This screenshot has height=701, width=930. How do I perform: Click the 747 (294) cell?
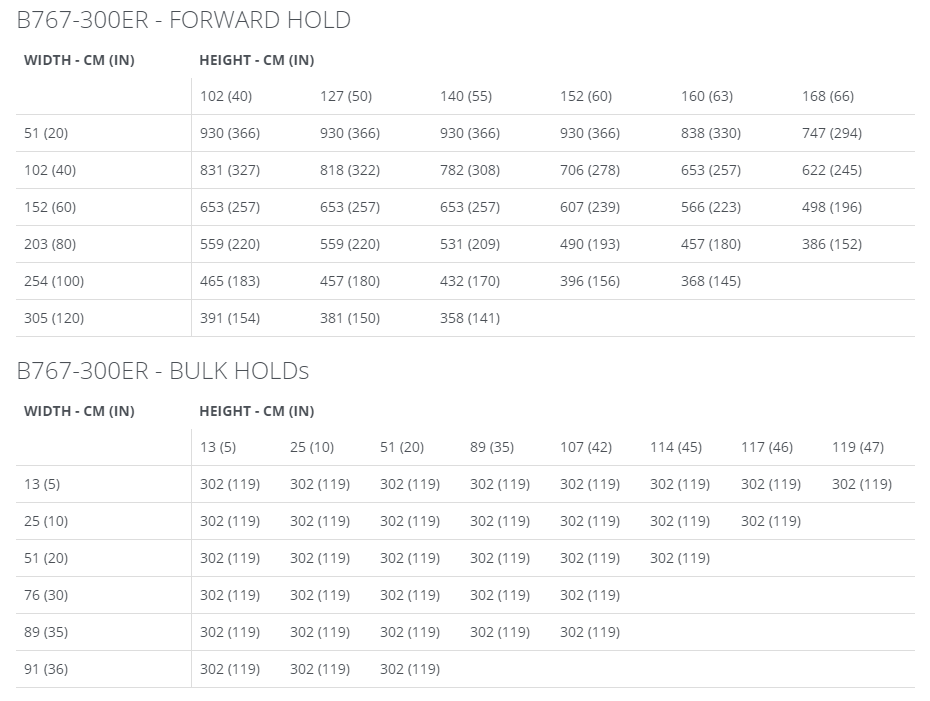(832, 133)
